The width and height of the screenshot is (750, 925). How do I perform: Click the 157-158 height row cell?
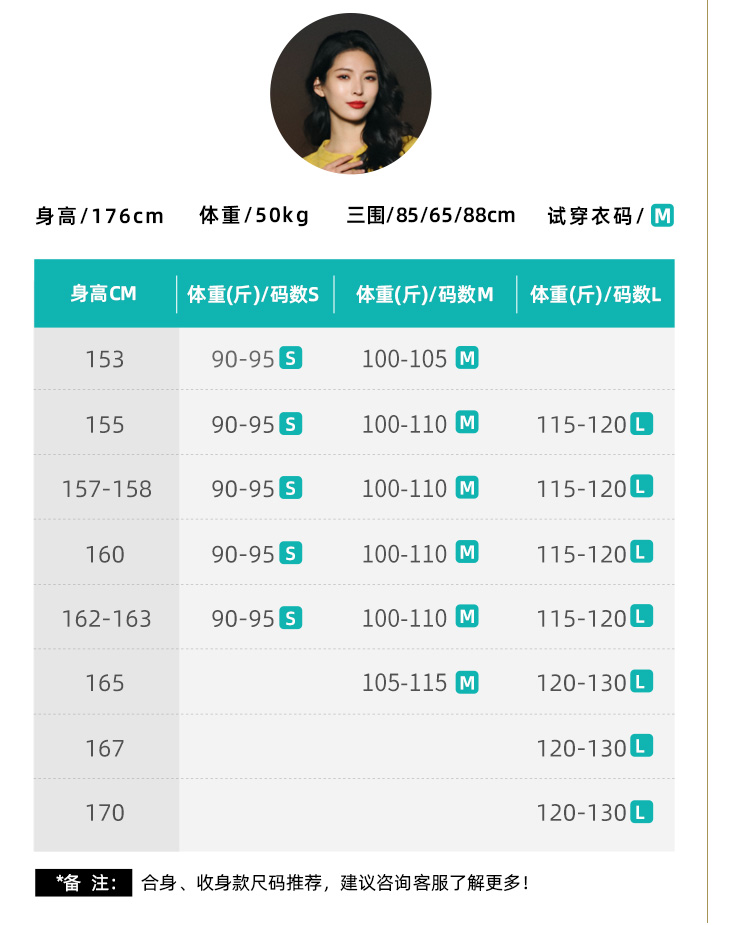(106, 489)
